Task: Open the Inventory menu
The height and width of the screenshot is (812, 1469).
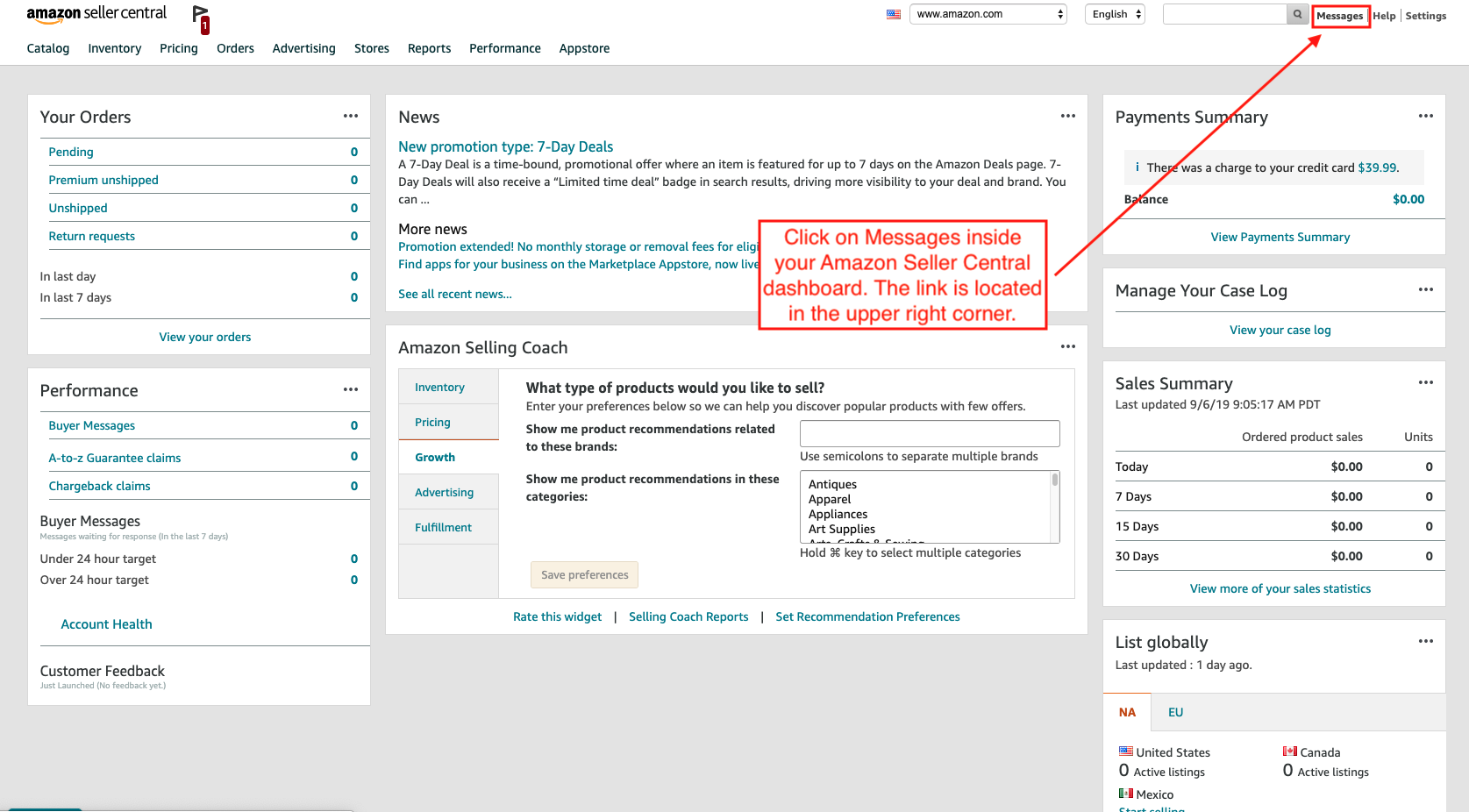Action: click(x=114, y=48)
